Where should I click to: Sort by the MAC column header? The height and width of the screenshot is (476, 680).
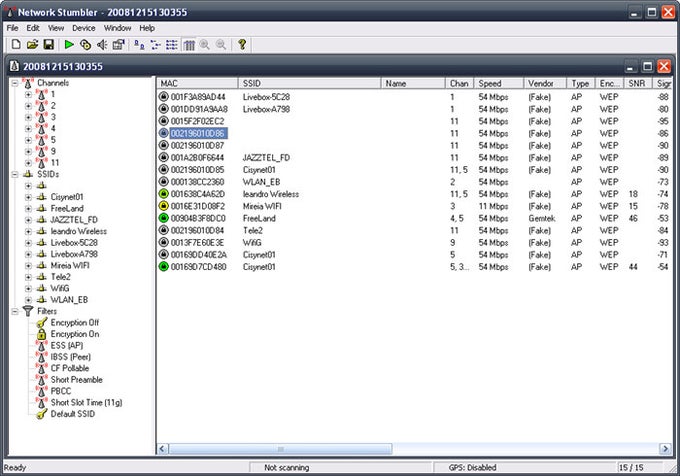click(x=197, y=83)
